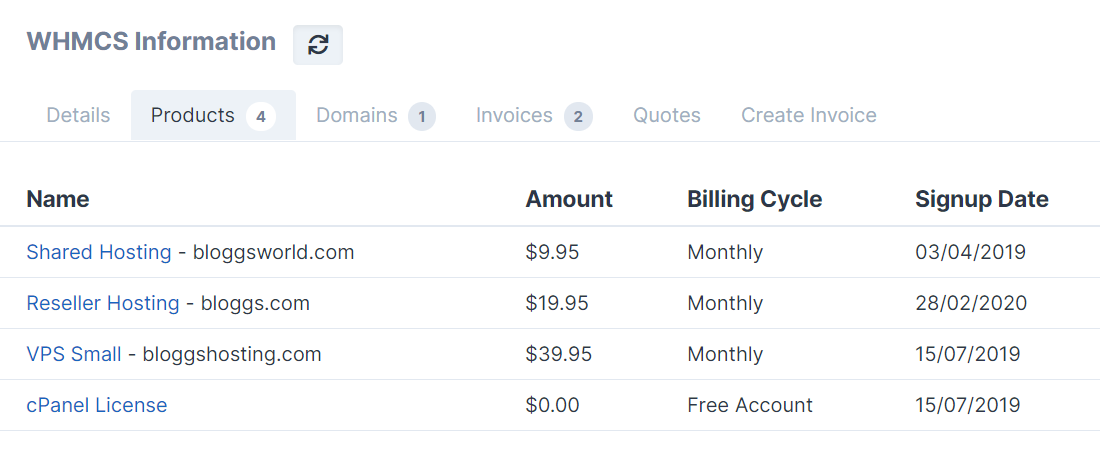
Task: Click the Free Account billing cycle cell
Action: tap(750, 405)
